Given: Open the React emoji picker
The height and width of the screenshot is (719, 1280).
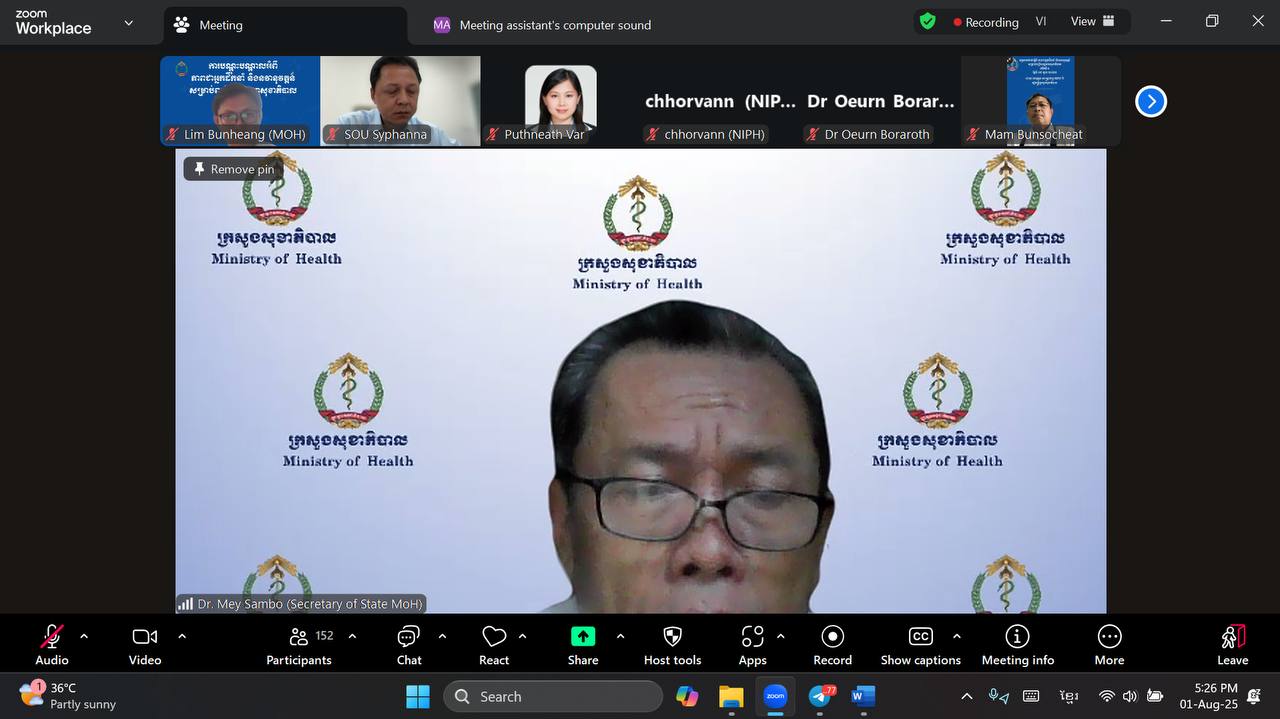Looking at the screenshot, I should [494, 645].
